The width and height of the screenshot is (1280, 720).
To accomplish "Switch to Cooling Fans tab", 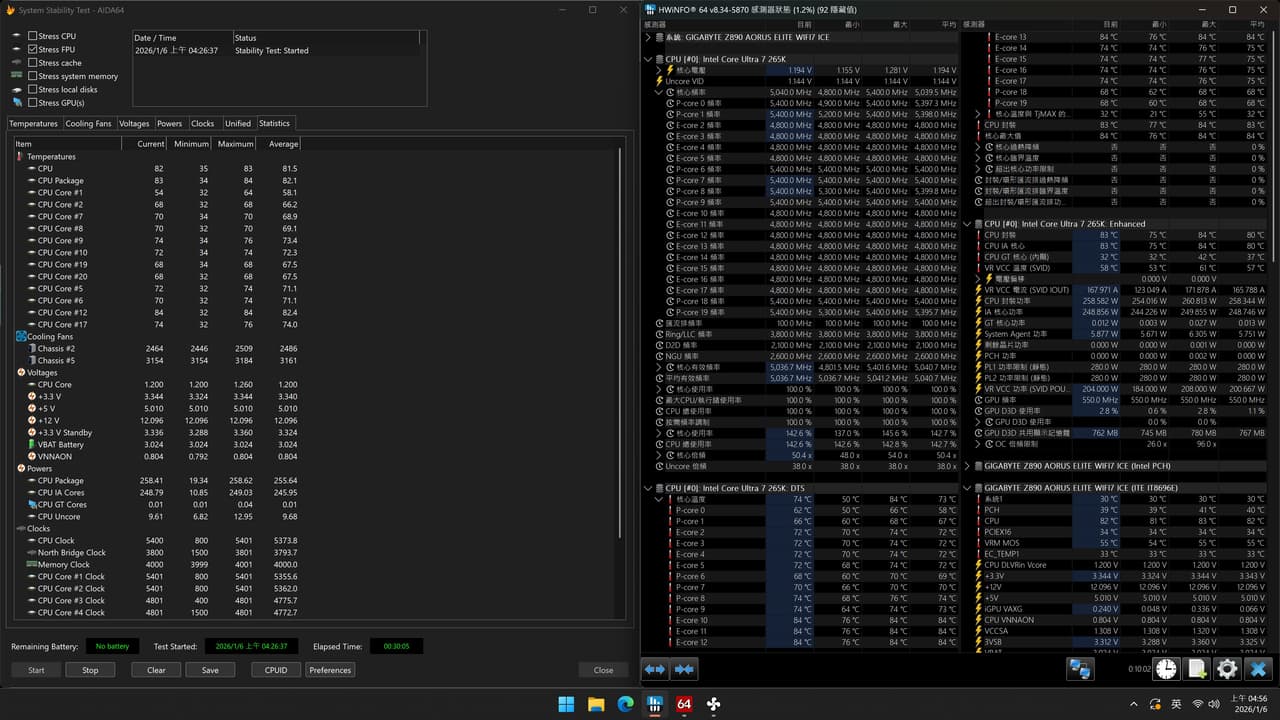I will coord(89,124).
